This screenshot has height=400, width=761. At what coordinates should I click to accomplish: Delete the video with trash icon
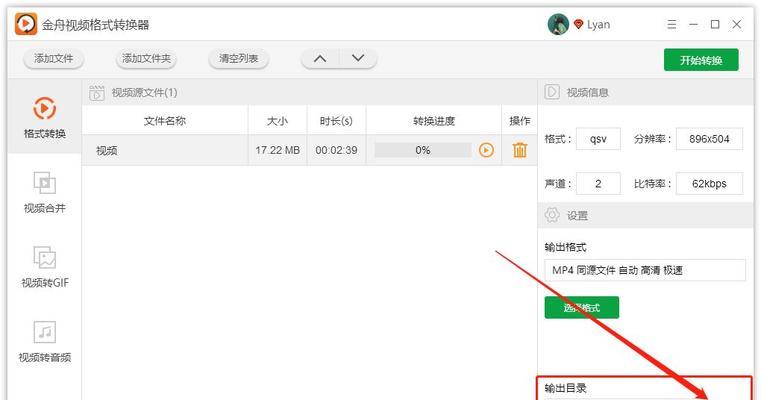[520, 150]
